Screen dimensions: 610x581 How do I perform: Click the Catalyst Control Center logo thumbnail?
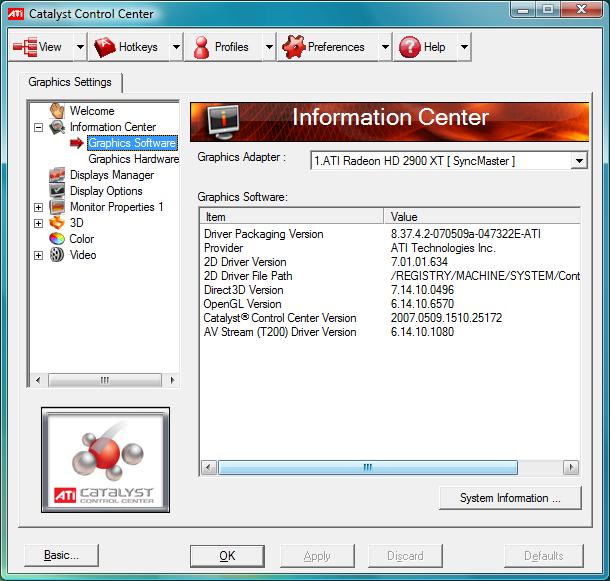[x=105, y=460]
